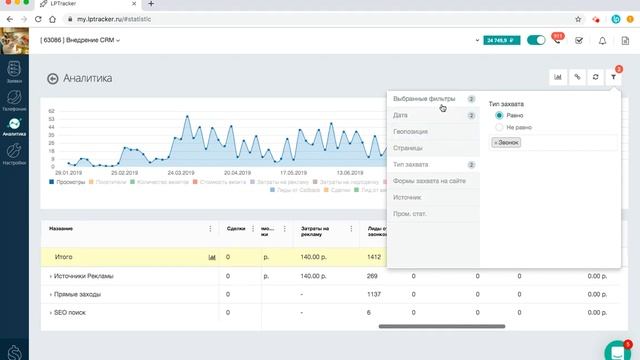Click the dollar icon at sidebar bottom
Image resolution: width=640 pixels, height=360 pixels.
click(x=14, y=352)
